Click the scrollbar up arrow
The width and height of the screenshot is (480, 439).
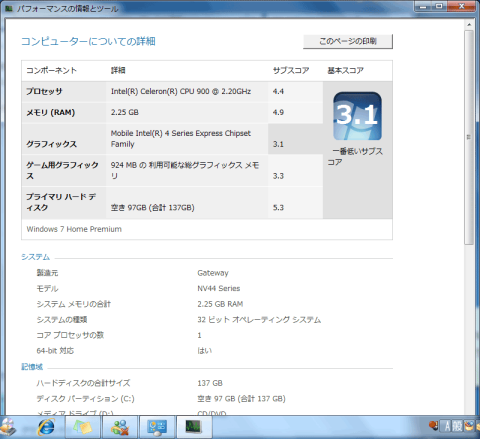coord(469,25)
